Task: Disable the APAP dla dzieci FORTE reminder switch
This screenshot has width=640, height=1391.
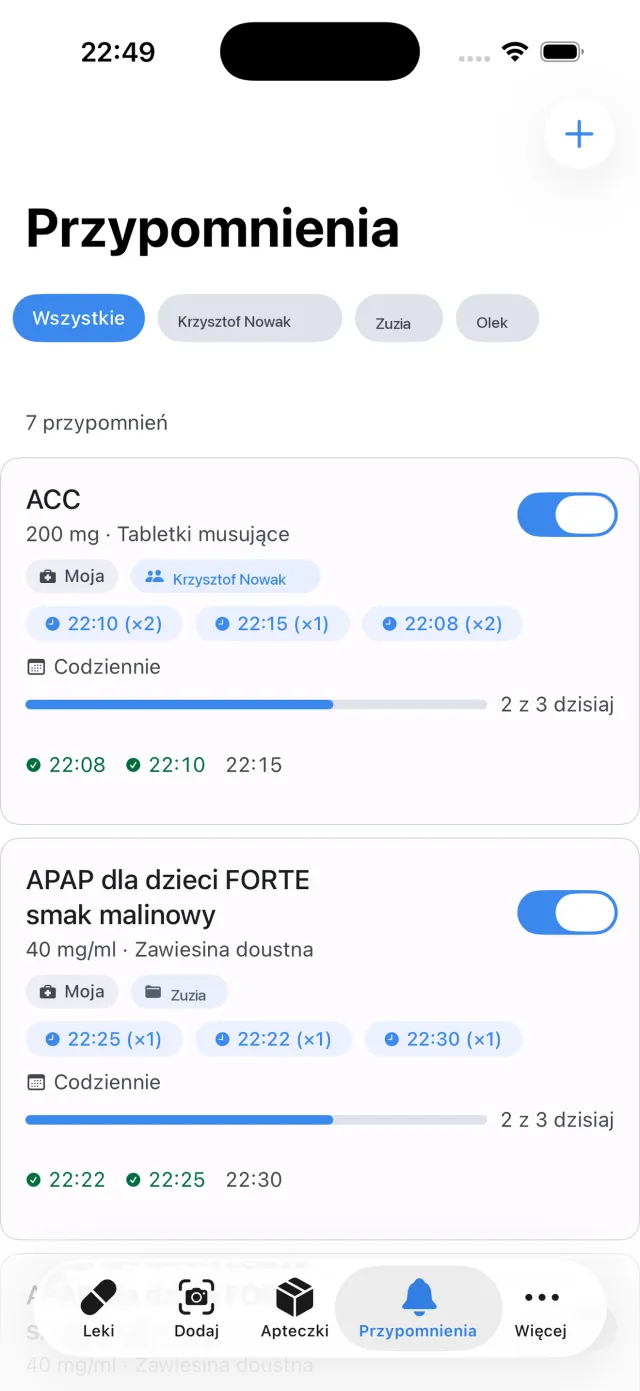Action: coord(567,913)
